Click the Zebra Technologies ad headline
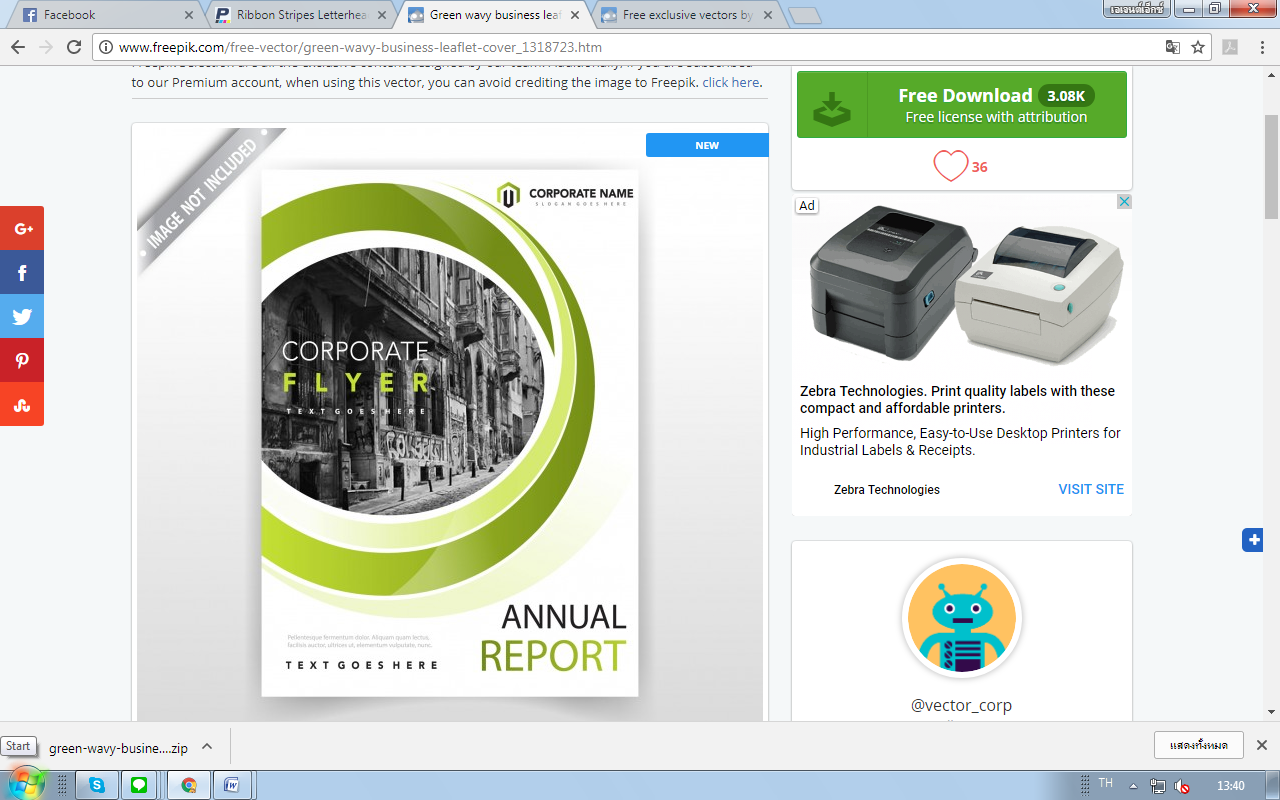The height and width of the screenshot is (800, 1280). coord(957,399)
